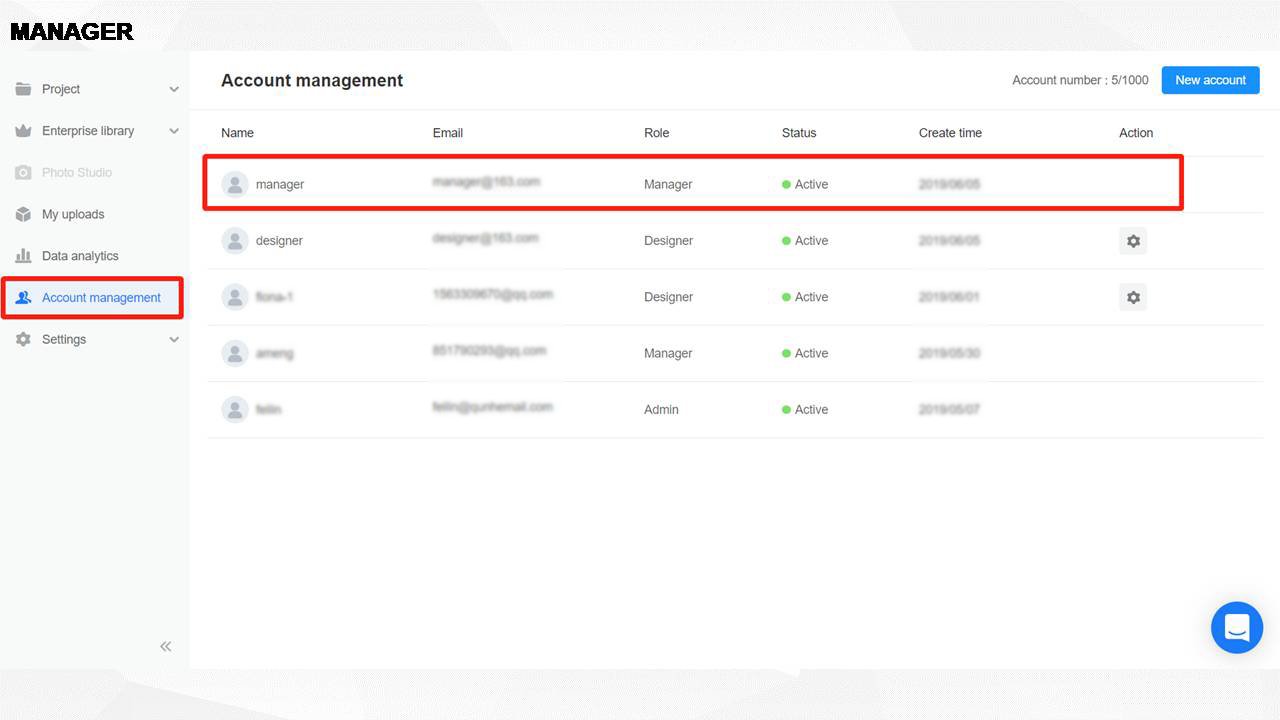Screen dimensions: 1280x720
Task: Click the folder icon beside Project
Action: (24, 89)
